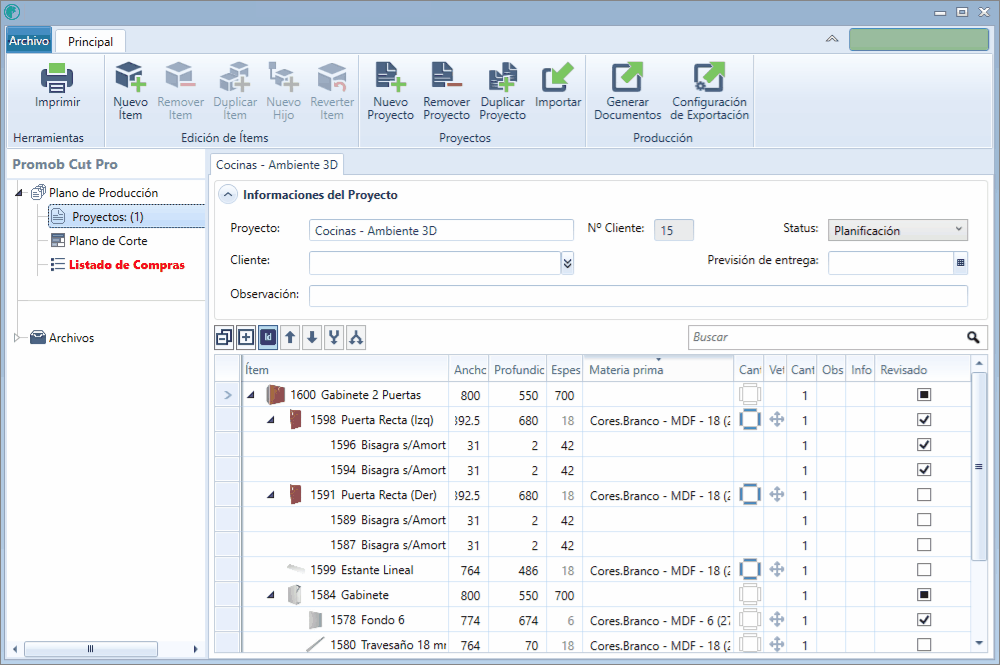Viewport: 1000px width, 665px height.
Task: Expand the Archivos tree node
Action: (17, 338)
